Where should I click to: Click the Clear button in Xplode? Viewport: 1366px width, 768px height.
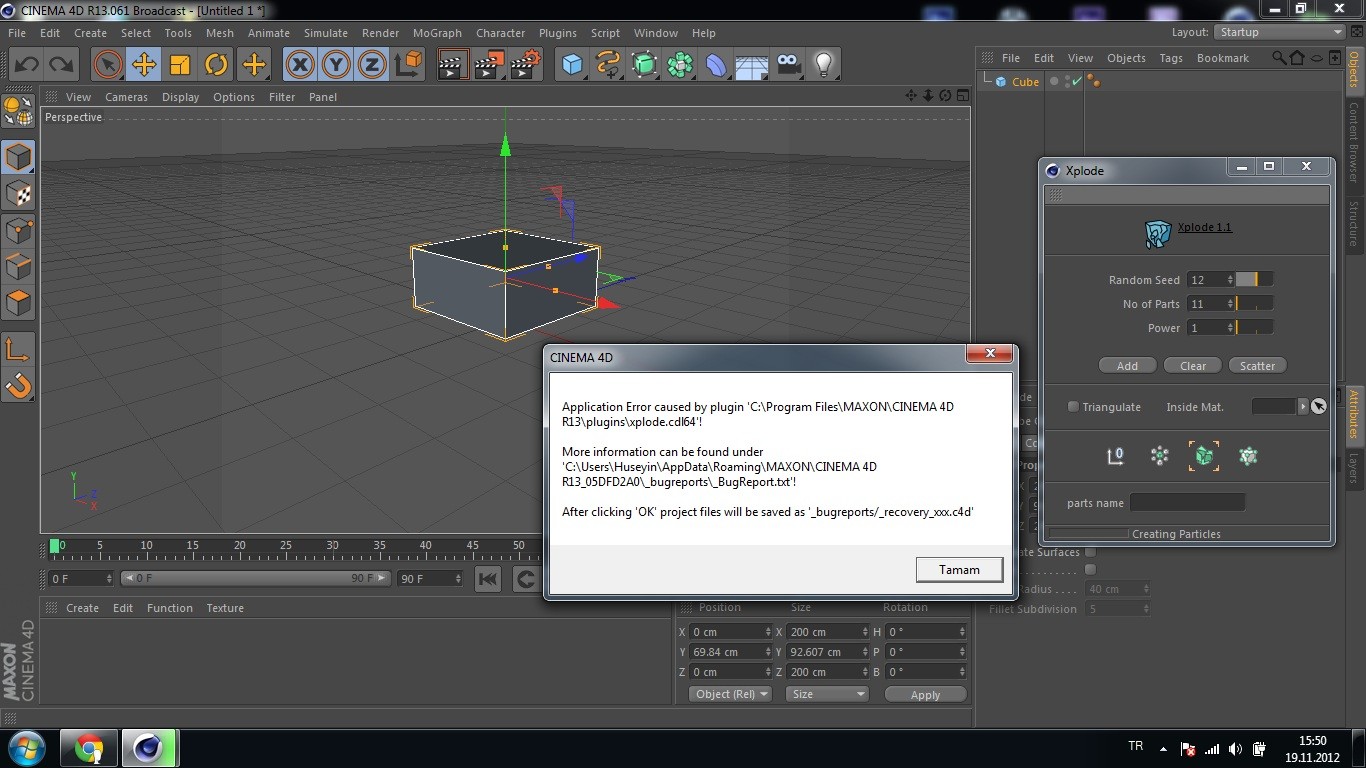pyautogui.click(x=1193, y=366)
